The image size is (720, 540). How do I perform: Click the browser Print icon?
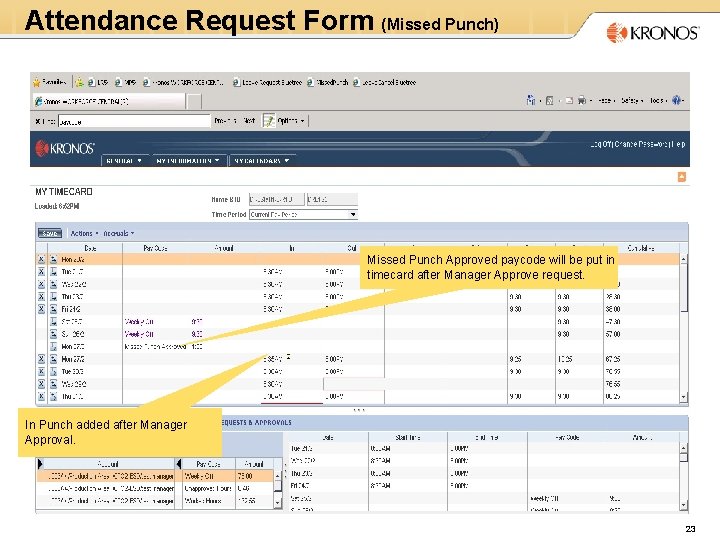click(582, 100)
